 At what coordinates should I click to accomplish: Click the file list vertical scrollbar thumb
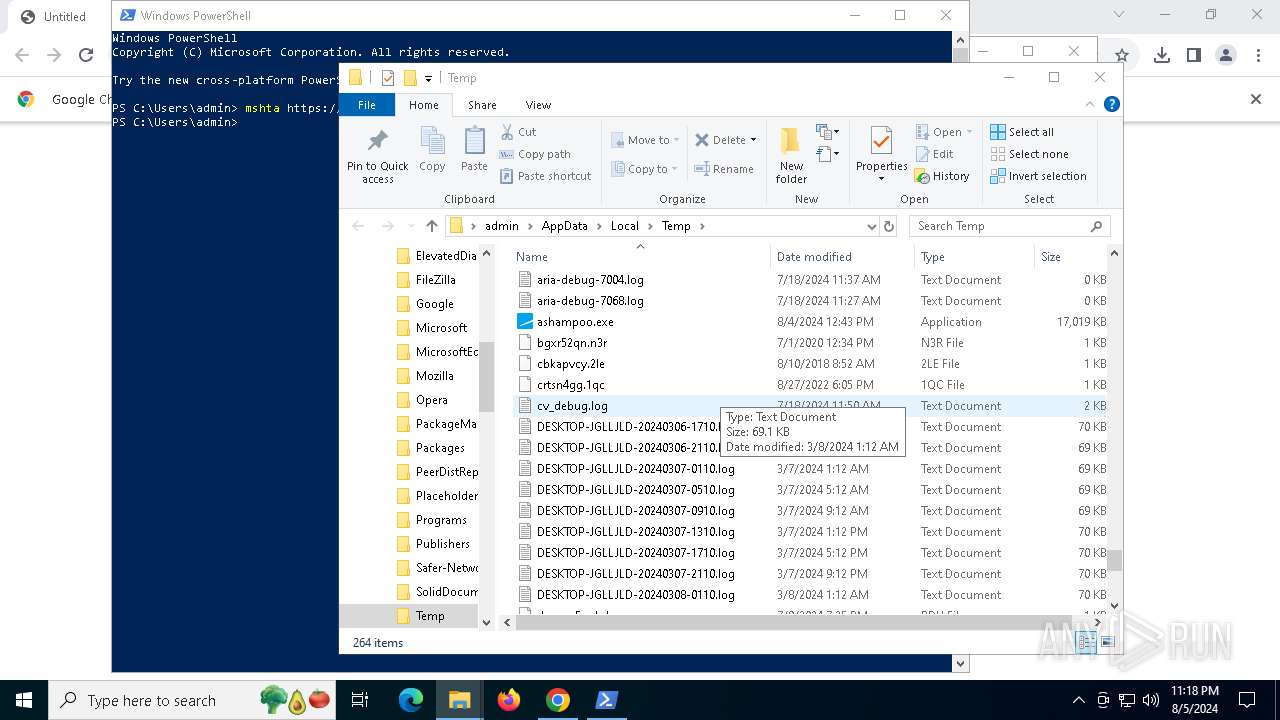tap(1114, 560)
